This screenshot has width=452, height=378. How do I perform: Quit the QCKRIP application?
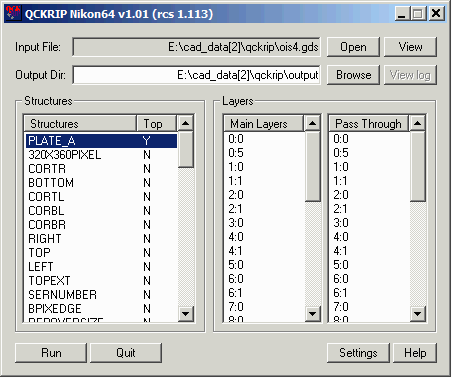126,353
